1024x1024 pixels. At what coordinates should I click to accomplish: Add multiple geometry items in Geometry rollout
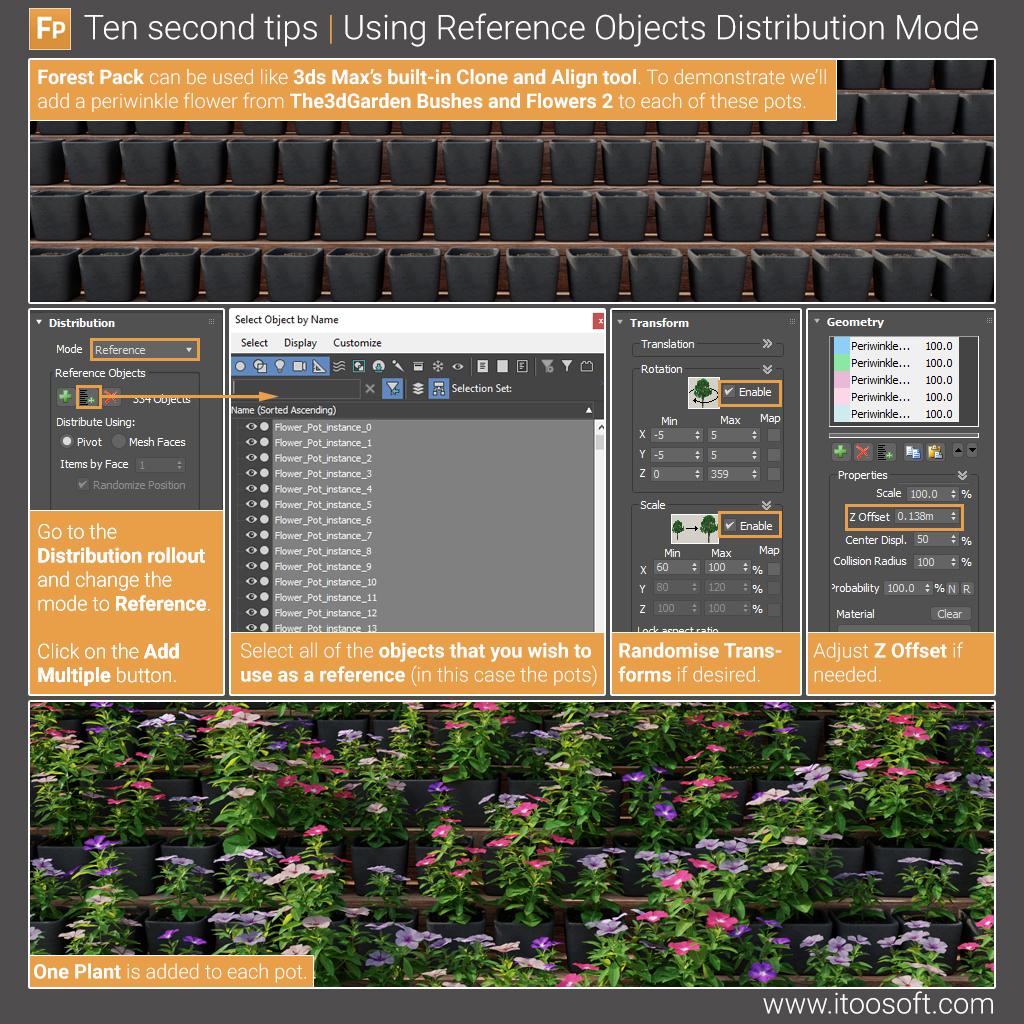pyautogui.click(x=885, y=451)
